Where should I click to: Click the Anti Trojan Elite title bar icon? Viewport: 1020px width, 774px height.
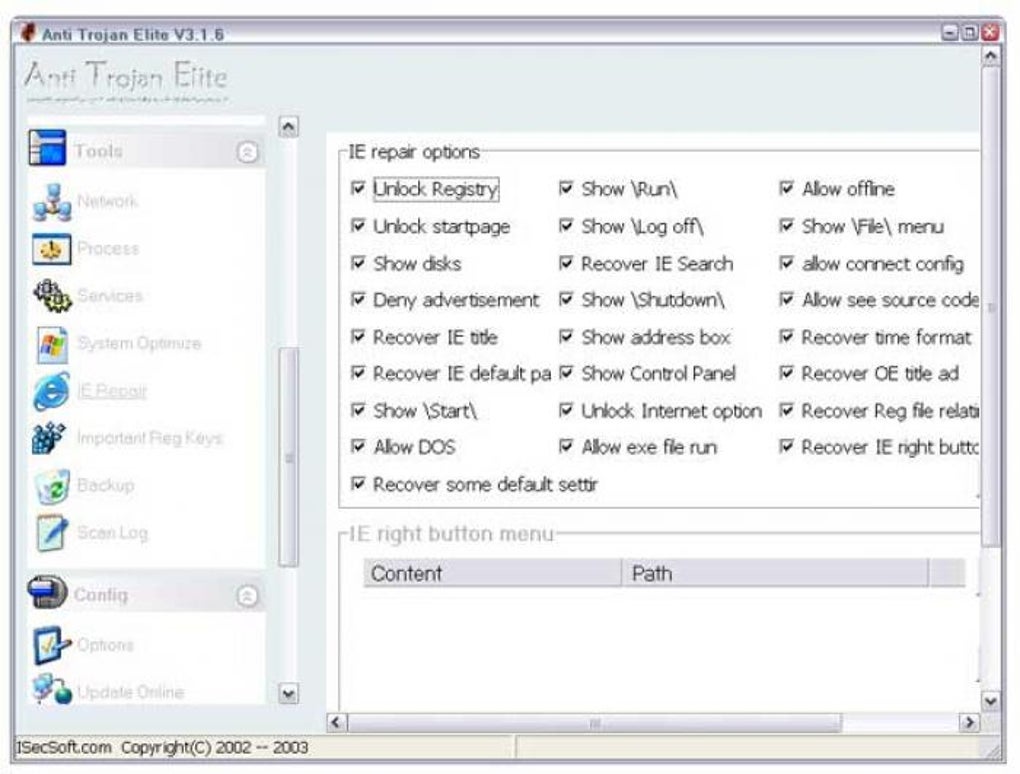click(x=27, y=33)
